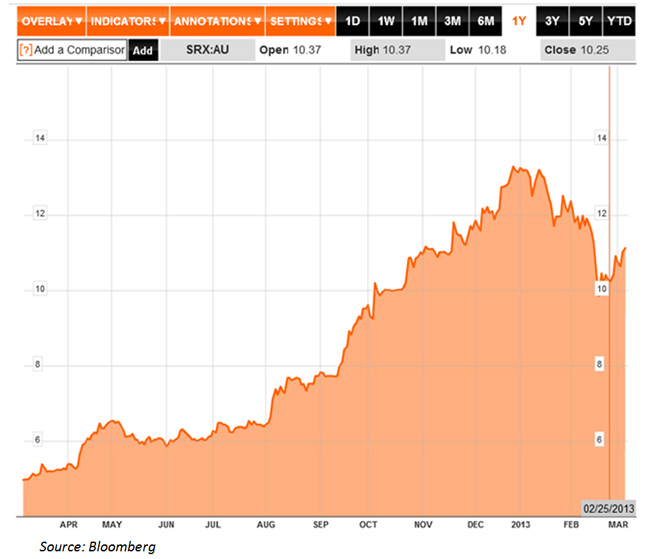Image resolution: width=650 pixels, height=559 pixels.
Task: Click the Close 10.25 price box
Action: click(x=588, y=50)
